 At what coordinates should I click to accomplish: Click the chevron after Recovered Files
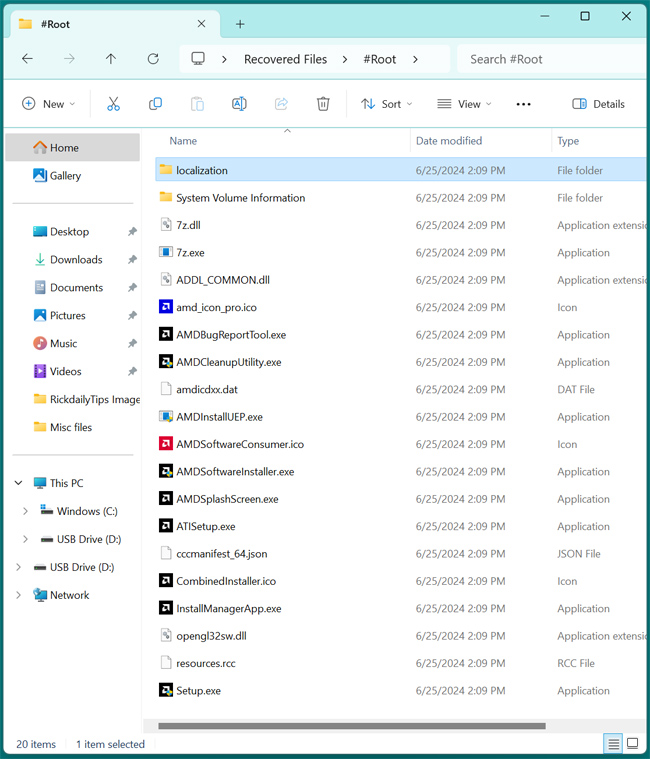click(x=345, y=59)
